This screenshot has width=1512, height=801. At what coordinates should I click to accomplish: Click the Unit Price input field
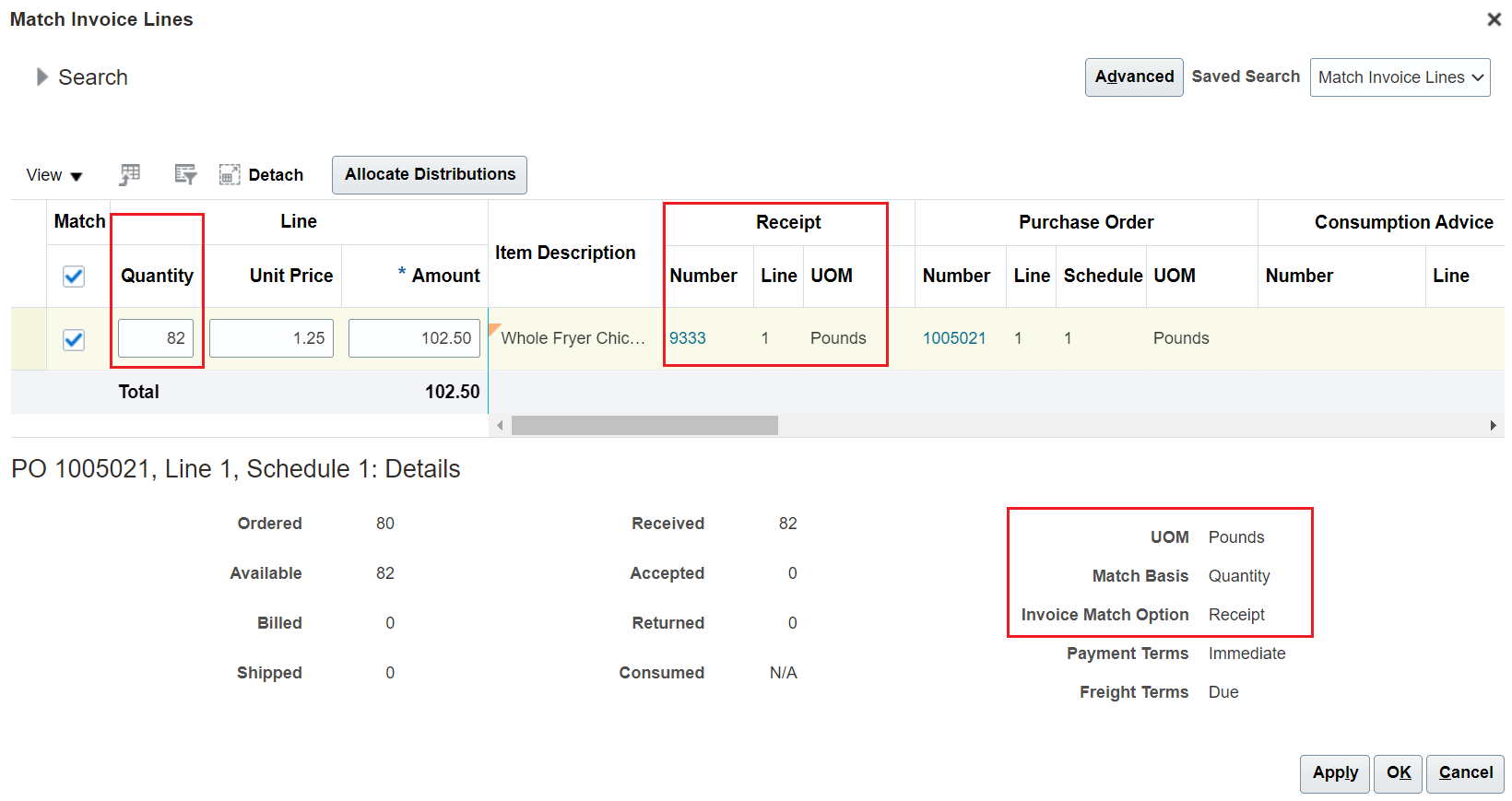(x=271, y=338)
